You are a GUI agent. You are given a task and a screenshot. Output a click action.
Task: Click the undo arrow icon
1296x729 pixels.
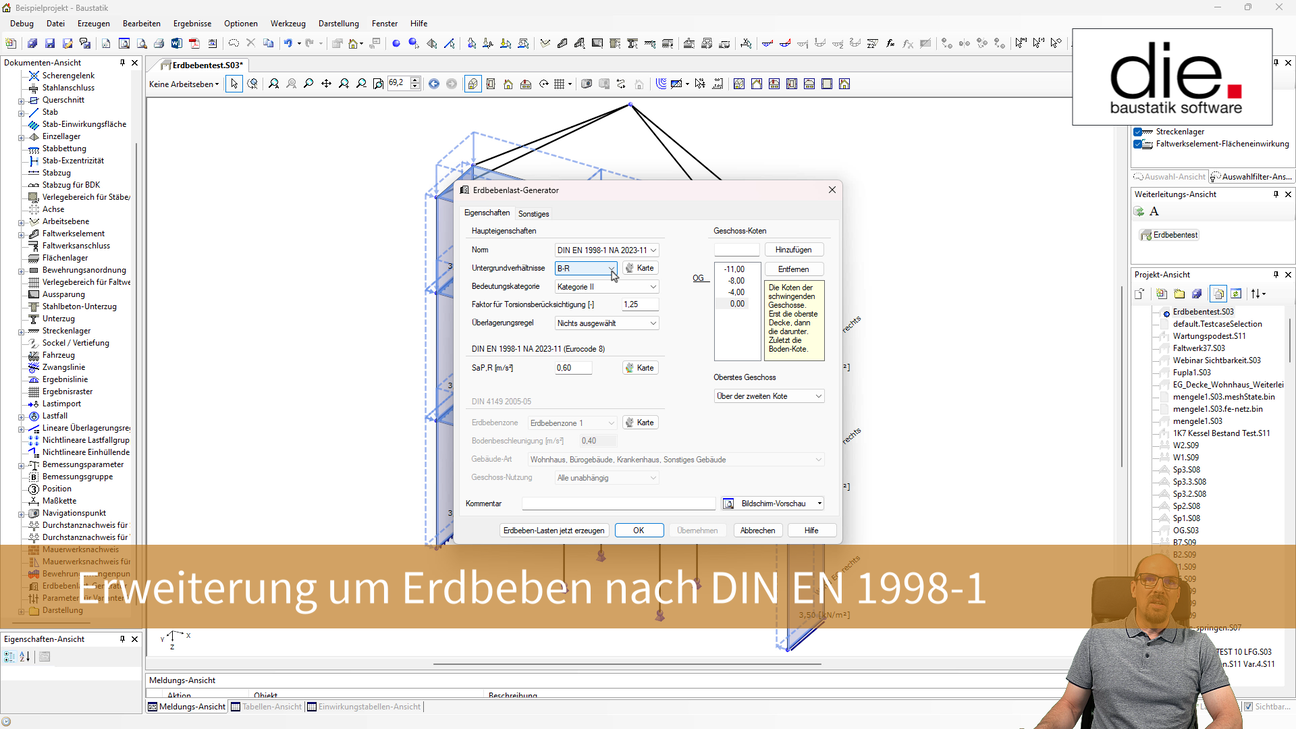tap(288, 44)
